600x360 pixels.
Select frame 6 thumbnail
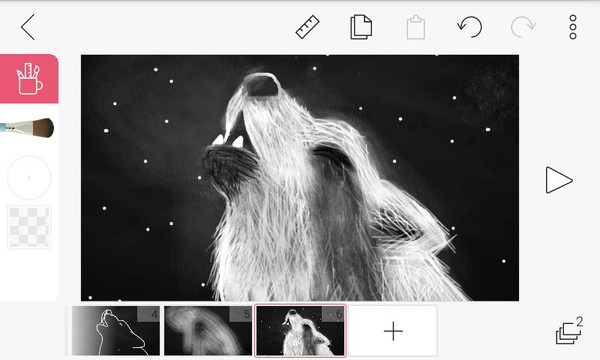(300, 331)
